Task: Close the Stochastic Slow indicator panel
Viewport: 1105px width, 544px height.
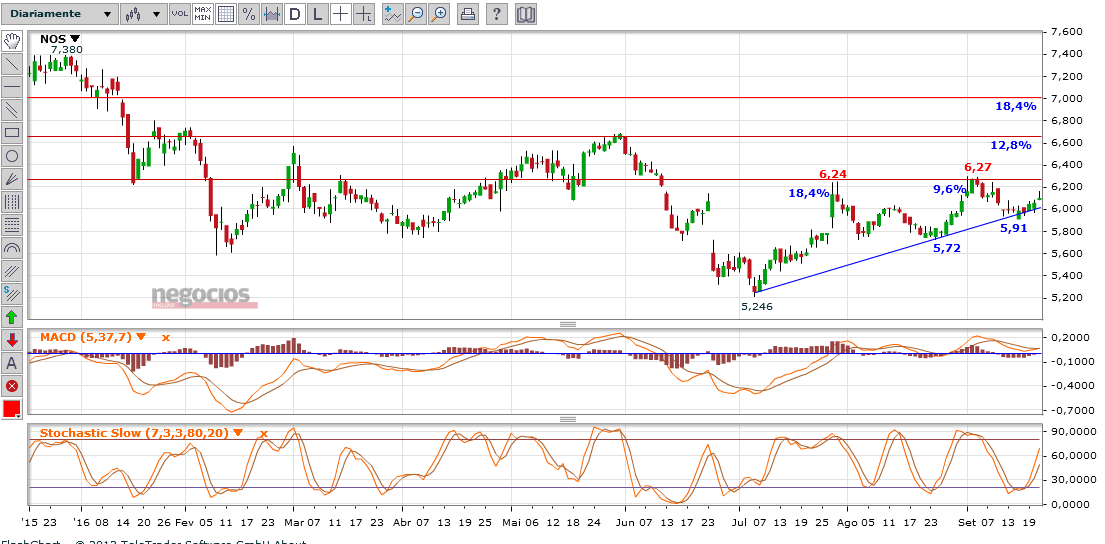Action: [264, 433]
